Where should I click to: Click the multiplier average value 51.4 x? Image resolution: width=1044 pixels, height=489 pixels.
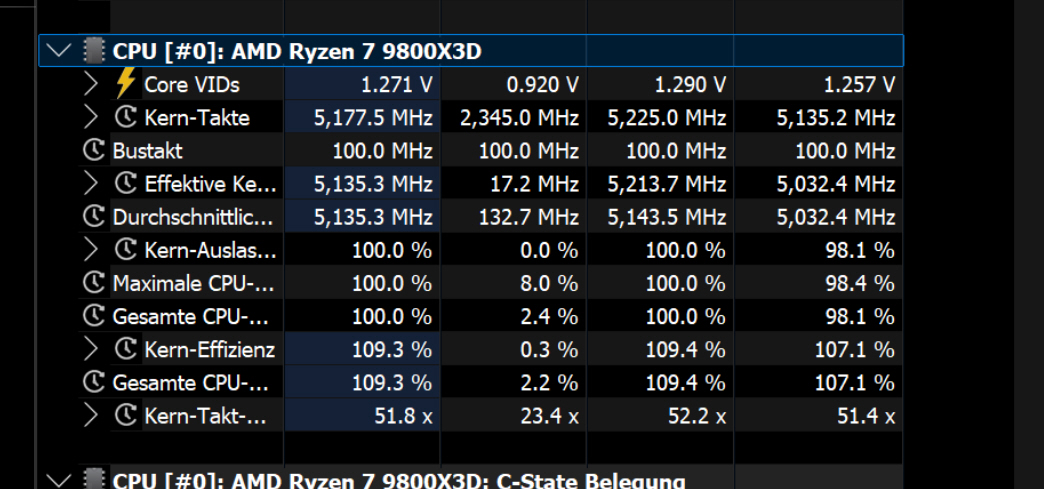point(866,416)
